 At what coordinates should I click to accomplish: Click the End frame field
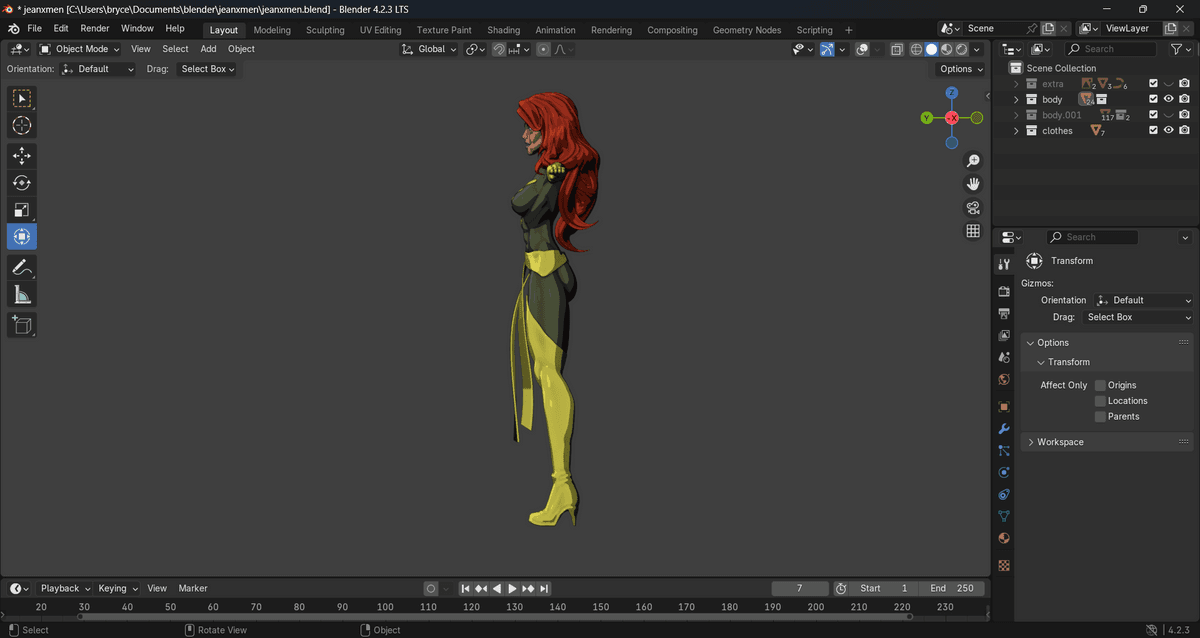[x=951, y=589]
